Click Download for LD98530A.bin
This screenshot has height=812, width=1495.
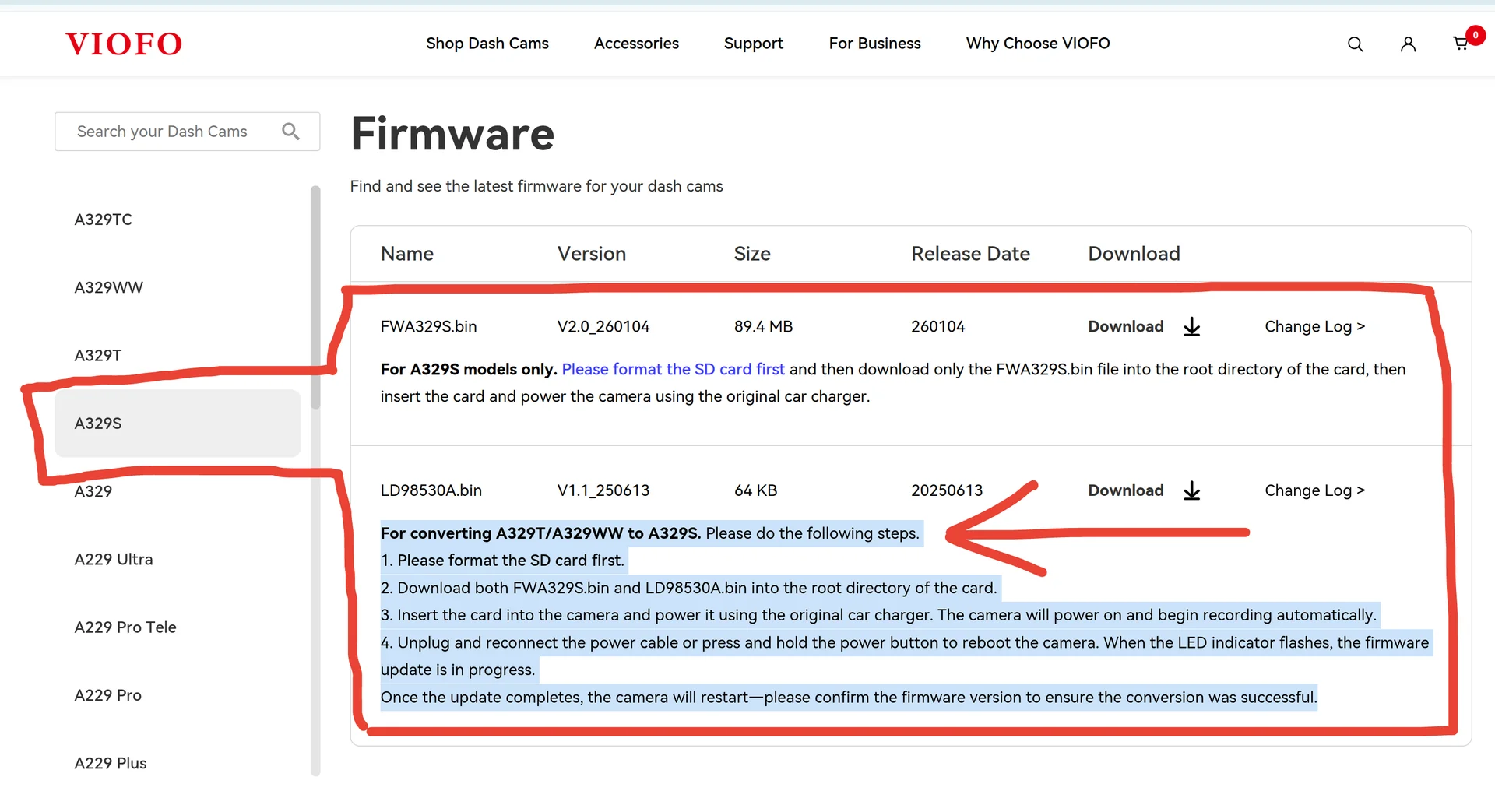coord(1126,490)
